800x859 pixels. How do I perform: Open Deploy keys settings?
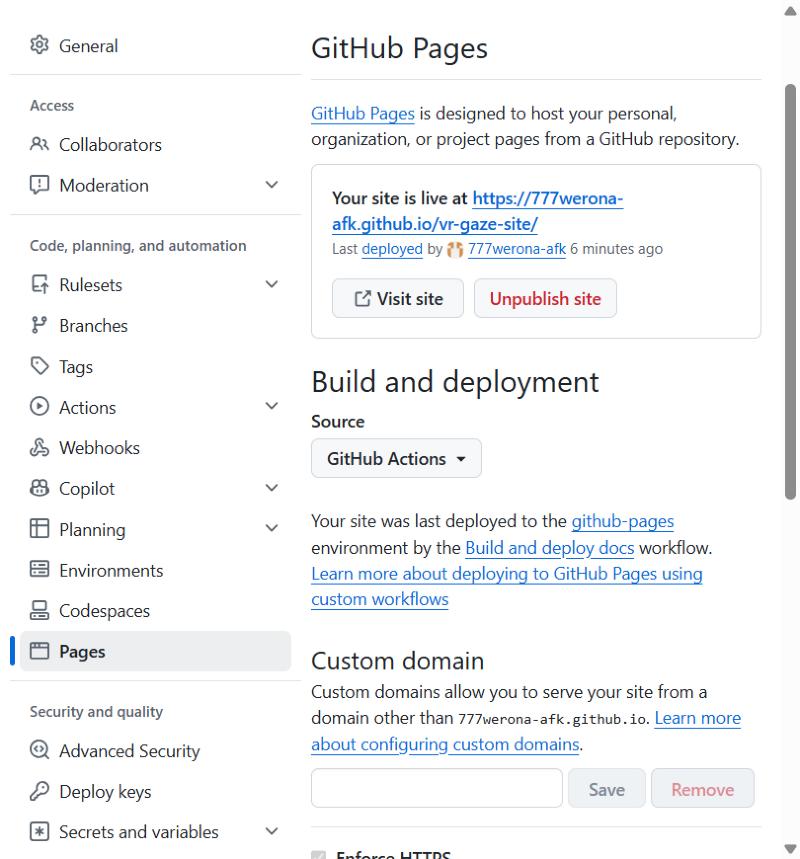[x=155, y=791]
